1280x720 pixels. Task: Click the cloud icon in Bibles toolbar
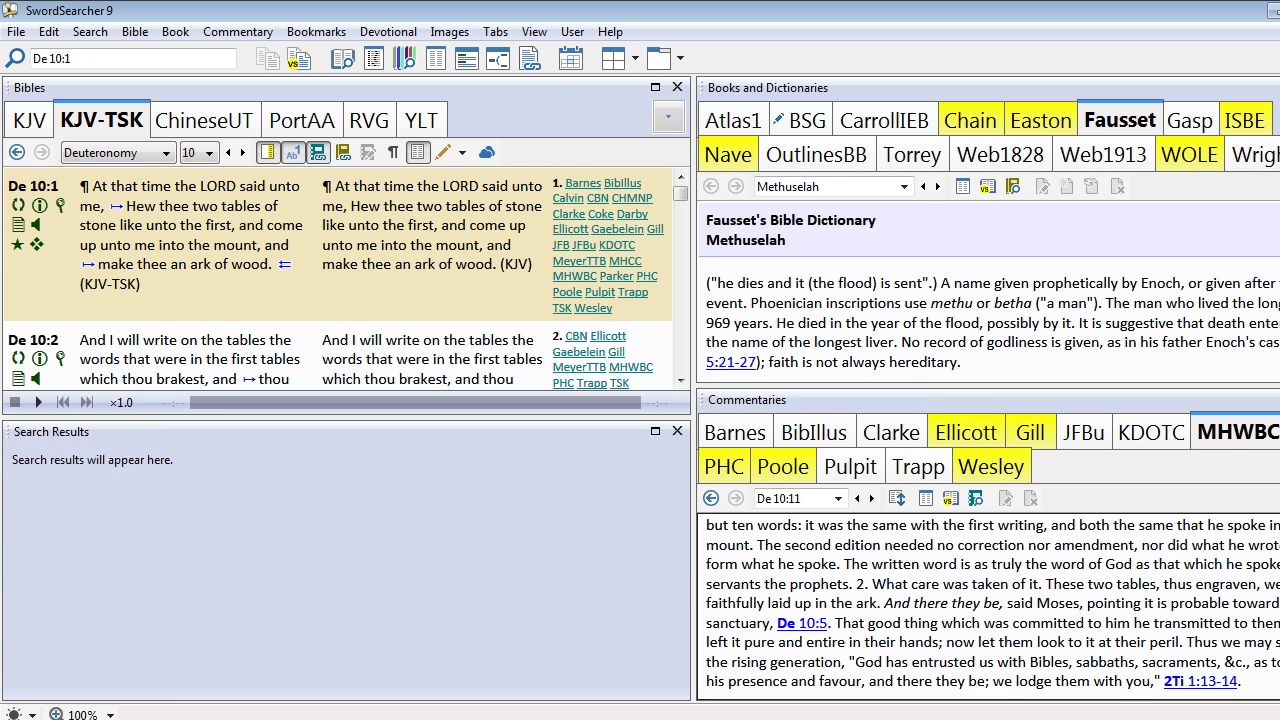click(487, 153)
